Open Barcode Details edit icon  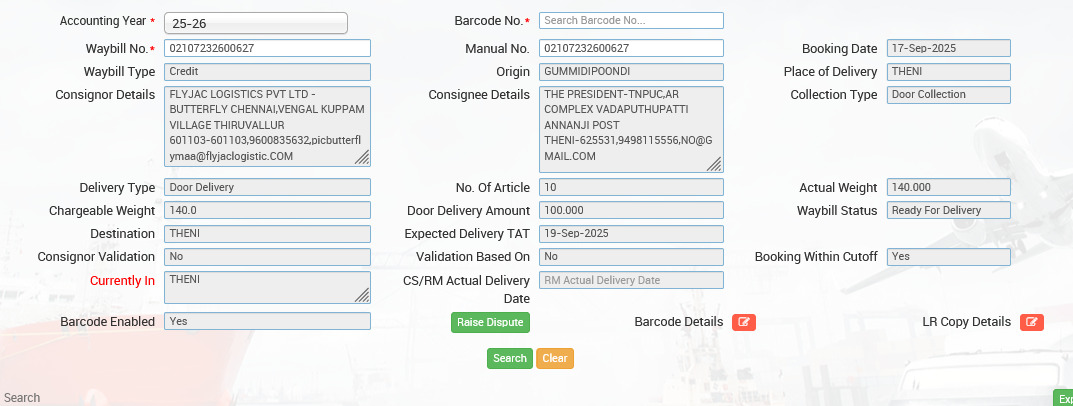point(743,322)
